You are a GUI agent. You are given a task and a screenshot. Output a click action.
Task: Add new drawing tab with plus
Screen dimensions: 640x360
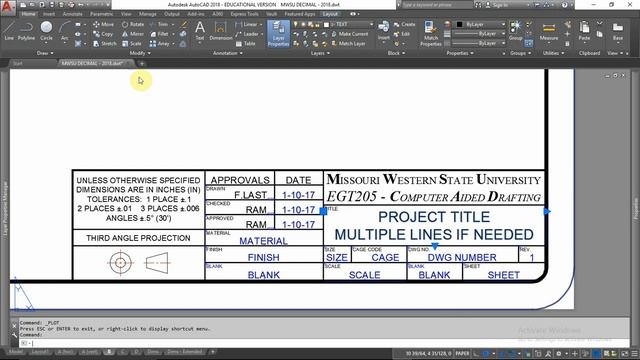pyautogui.click(x=142, y=64)
